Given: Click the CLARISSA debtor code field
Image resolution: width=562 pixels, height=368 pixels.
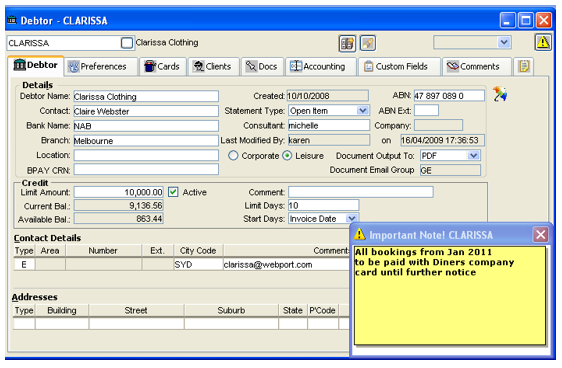Looking at the screenshot, I should point(64,43).
